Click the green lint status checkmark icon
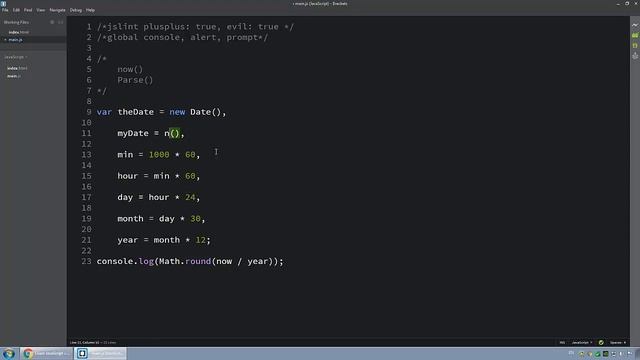Image resolution: width=640 pixels, height=360 pixels. [x=601, y=342]
